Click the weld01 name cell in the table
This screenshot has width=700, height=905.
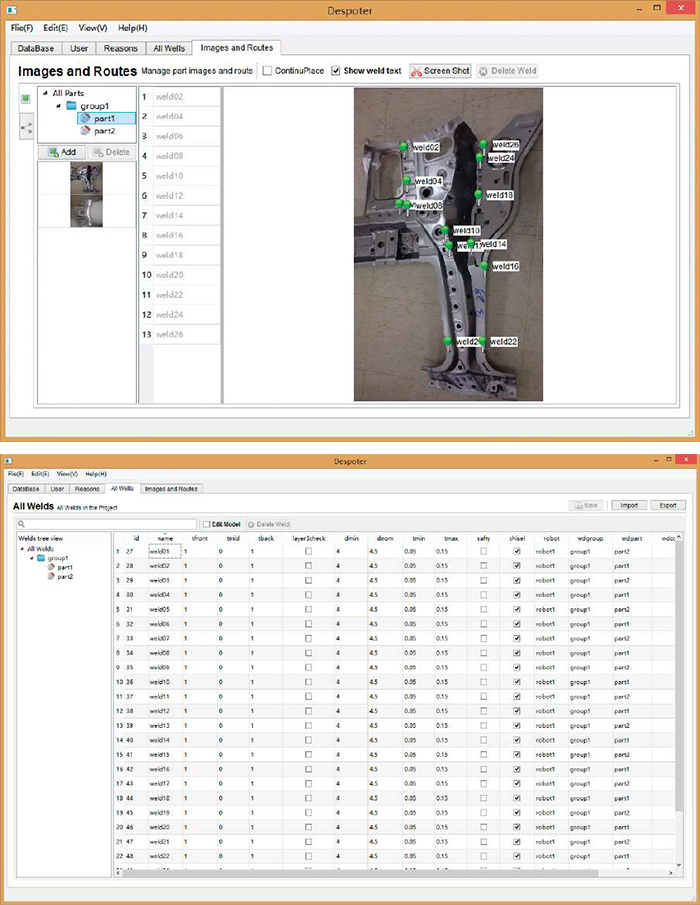(165, 551)
